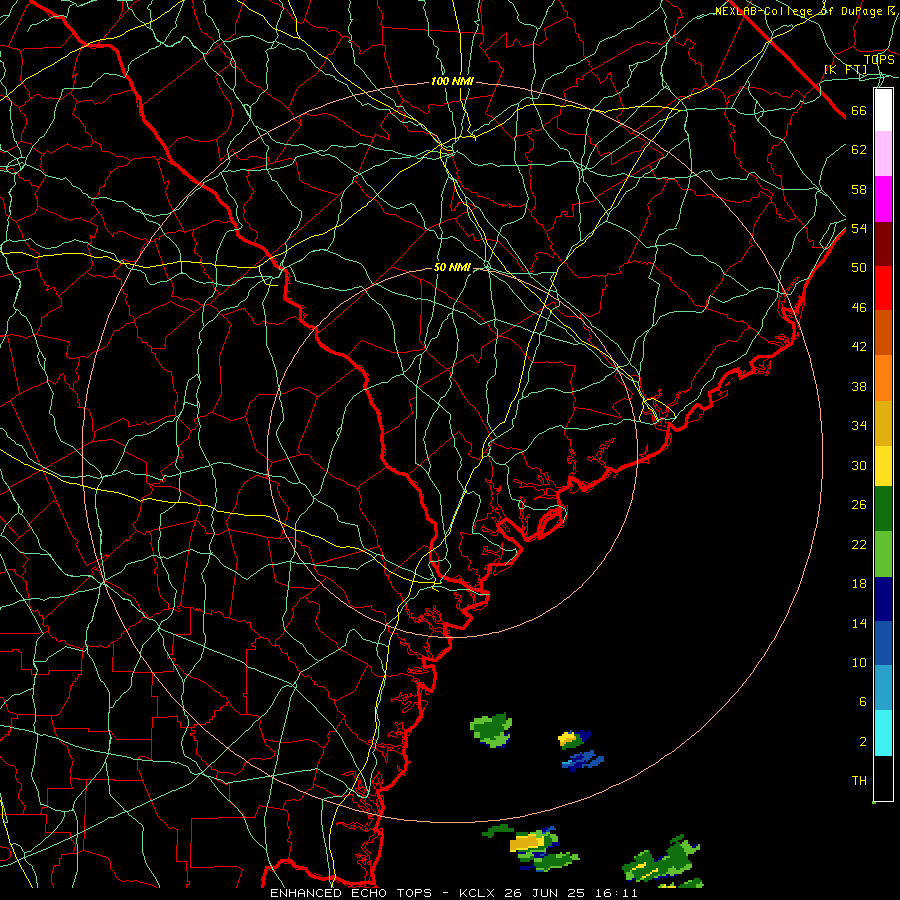Click the ENHANCED ECHO TOPS caption
This screenshot has height=900, width=900.
coord(351,893)
